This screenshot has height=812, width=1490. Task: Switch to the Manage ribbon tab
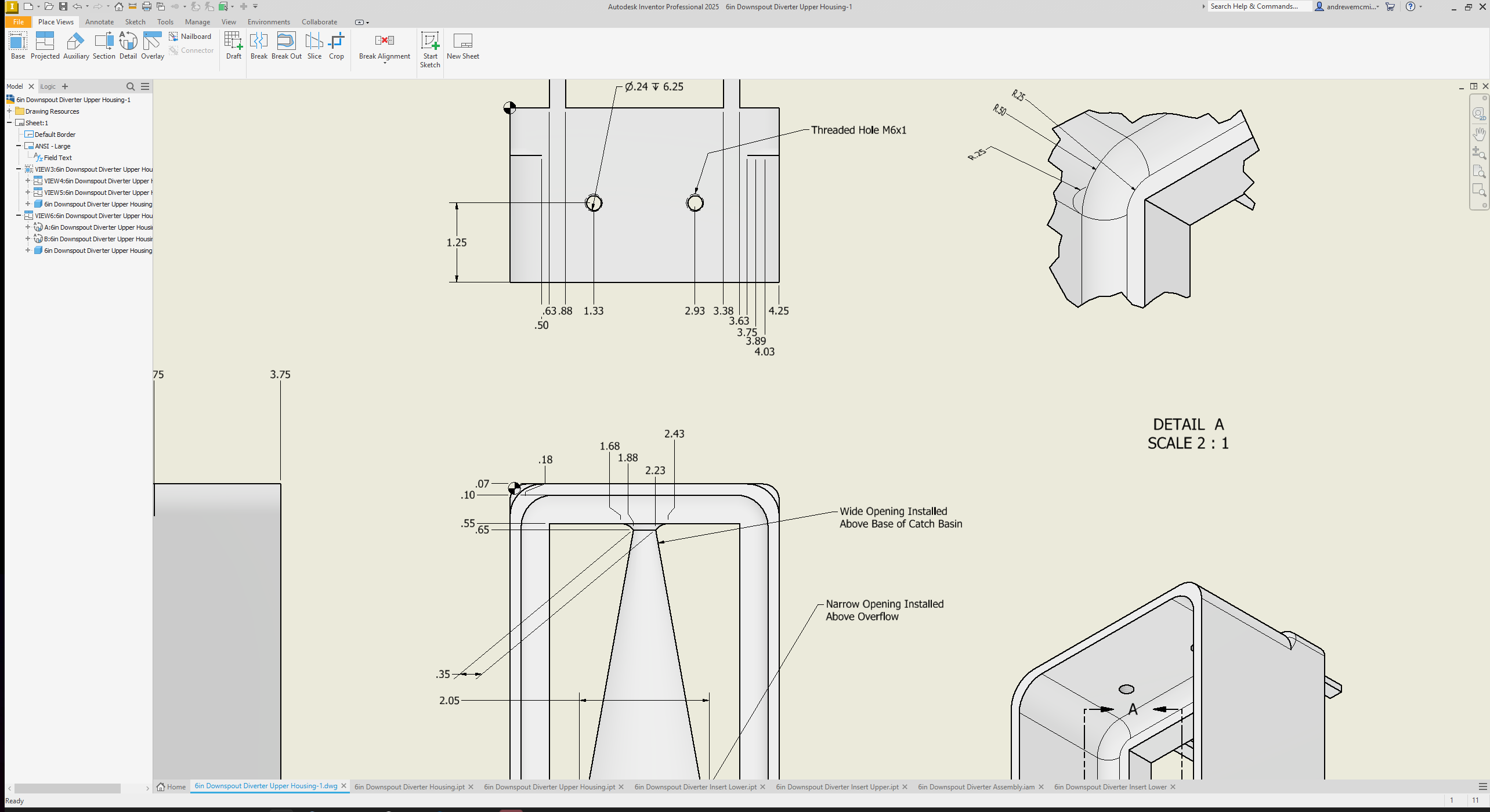point(197,22)
